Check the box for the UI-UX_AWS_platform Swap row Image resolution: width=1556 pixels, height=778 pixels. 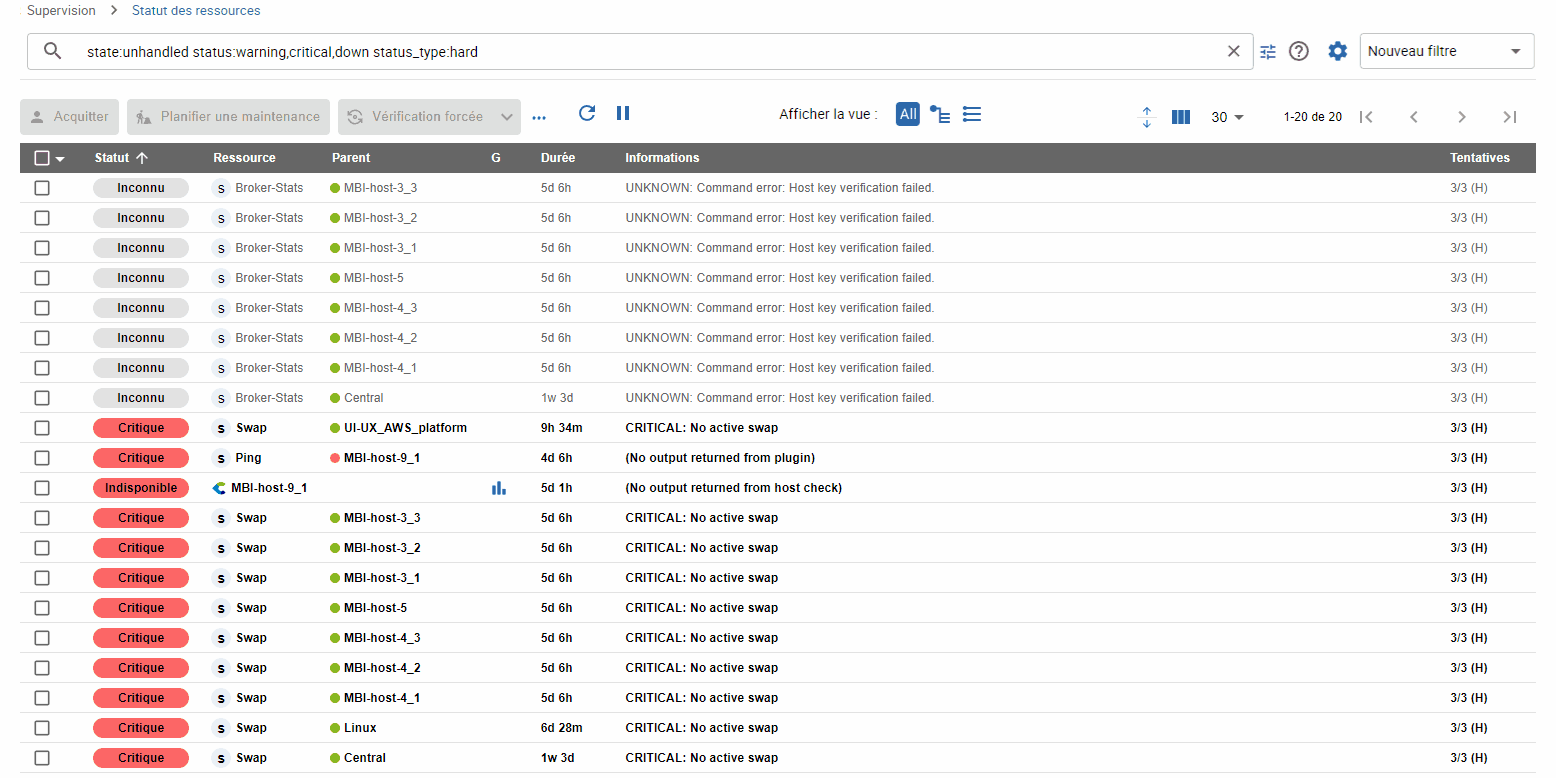(x=42, y=428)
